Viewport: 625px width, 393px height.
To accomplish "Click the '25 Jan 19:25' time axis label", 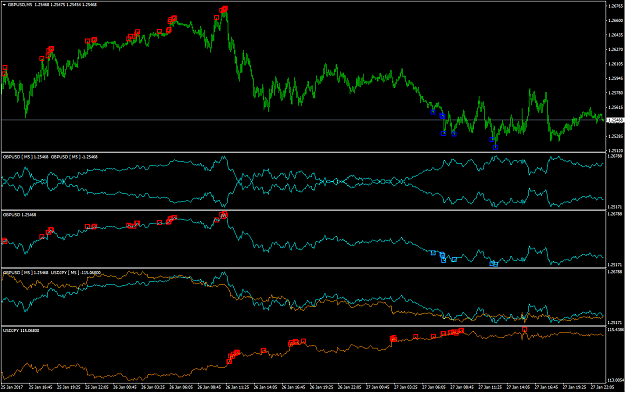I will (69, 387).
